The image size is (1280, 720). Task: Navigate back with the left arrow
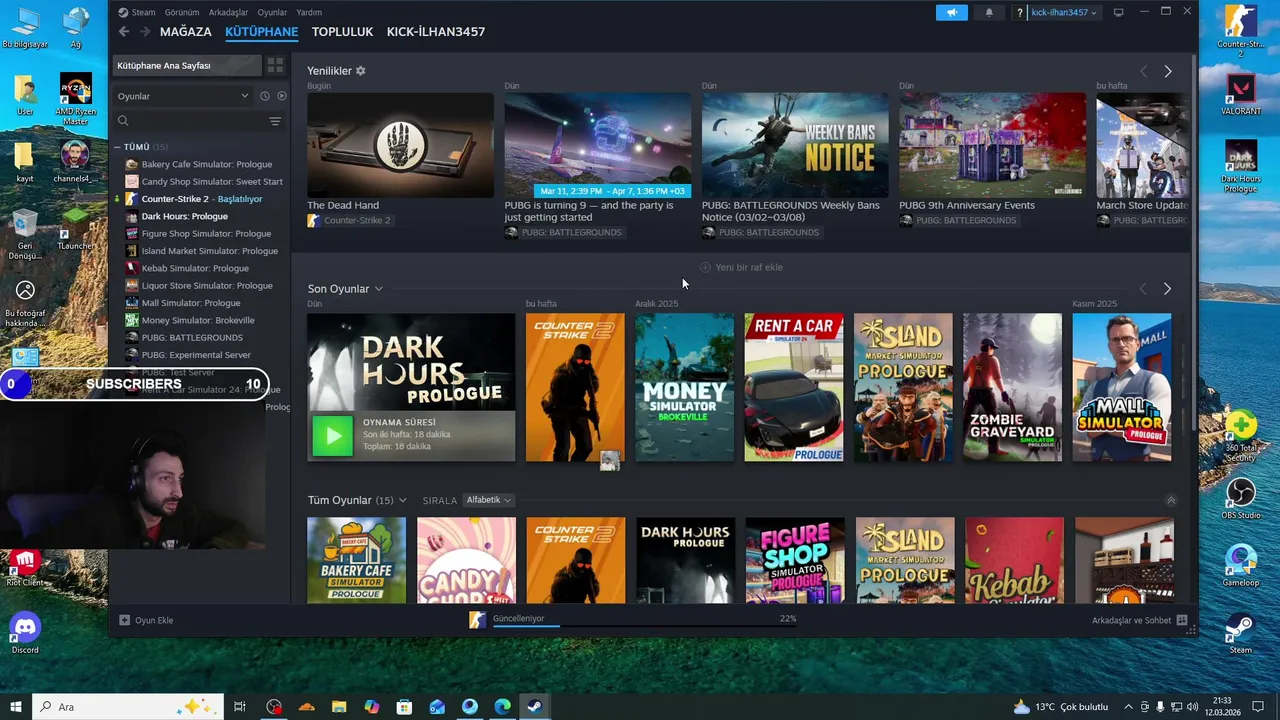point(124,32)
